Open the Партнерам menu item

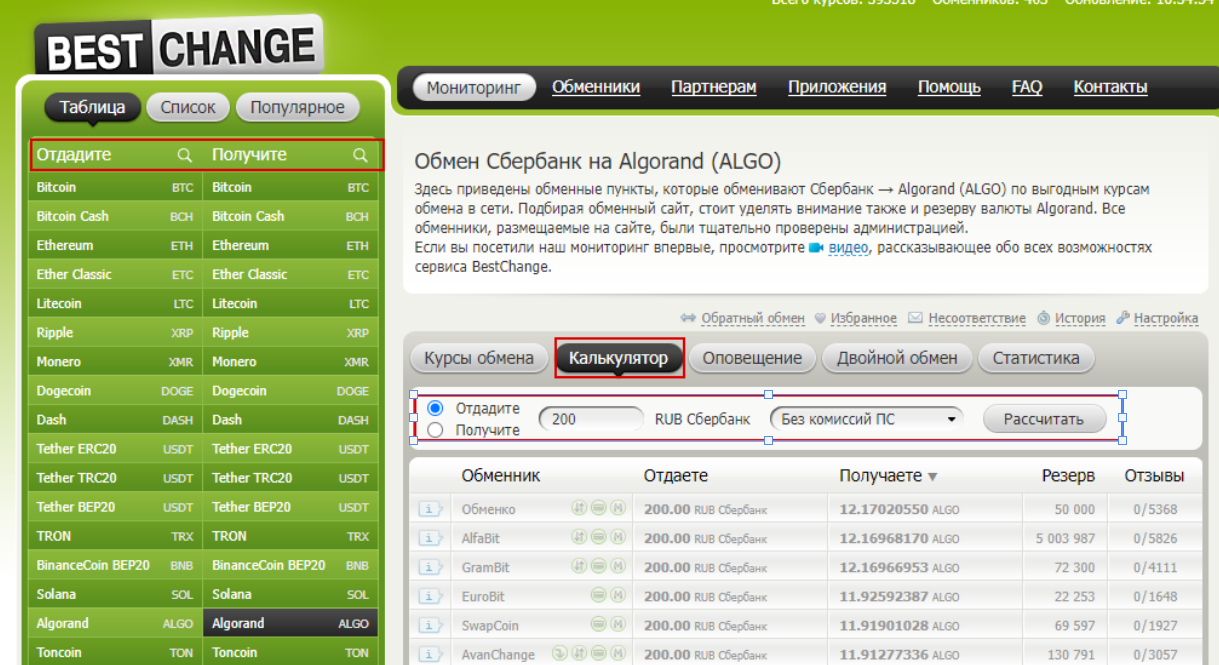tap(714, 87)
